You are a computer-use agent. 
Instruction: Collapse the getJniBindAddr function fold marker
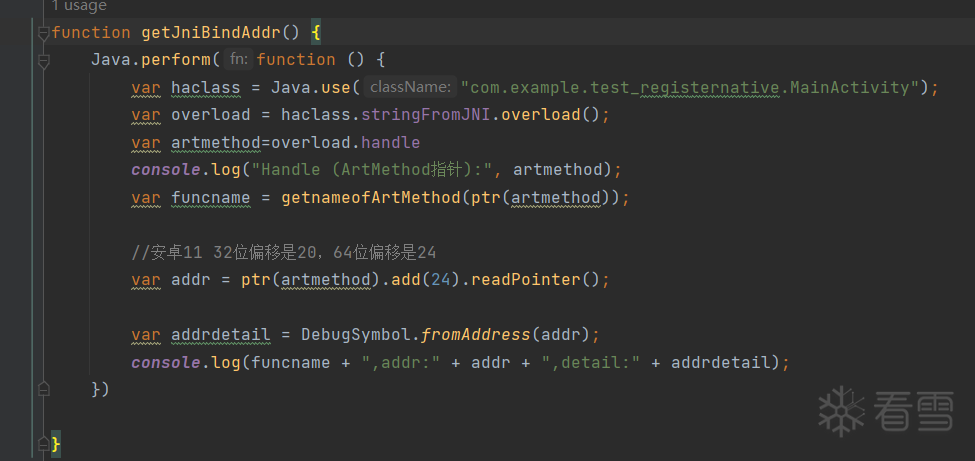click(43, 33)
